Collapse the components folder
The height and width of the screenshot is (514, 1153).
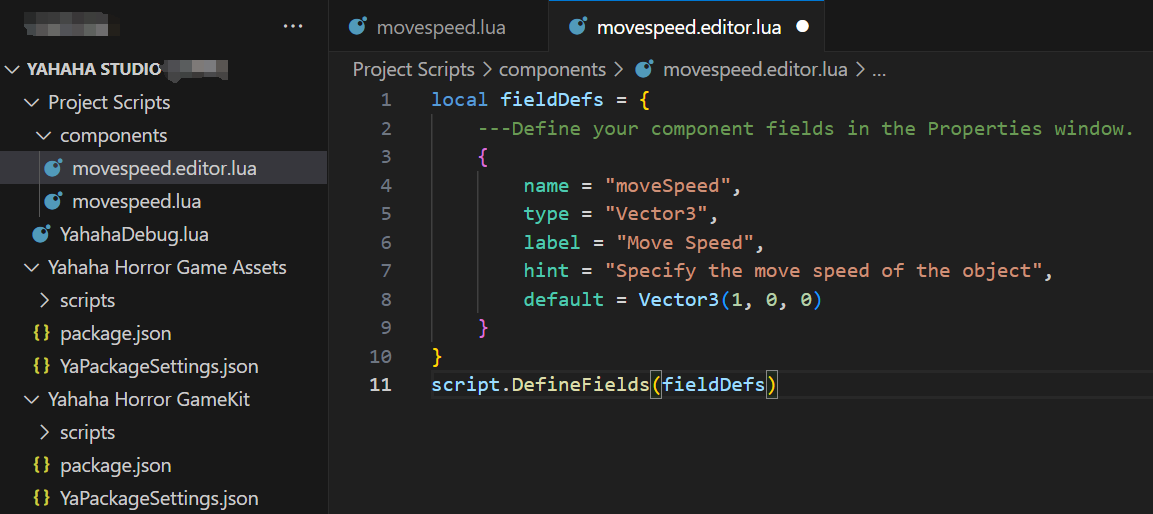click(x=43, y=135)
